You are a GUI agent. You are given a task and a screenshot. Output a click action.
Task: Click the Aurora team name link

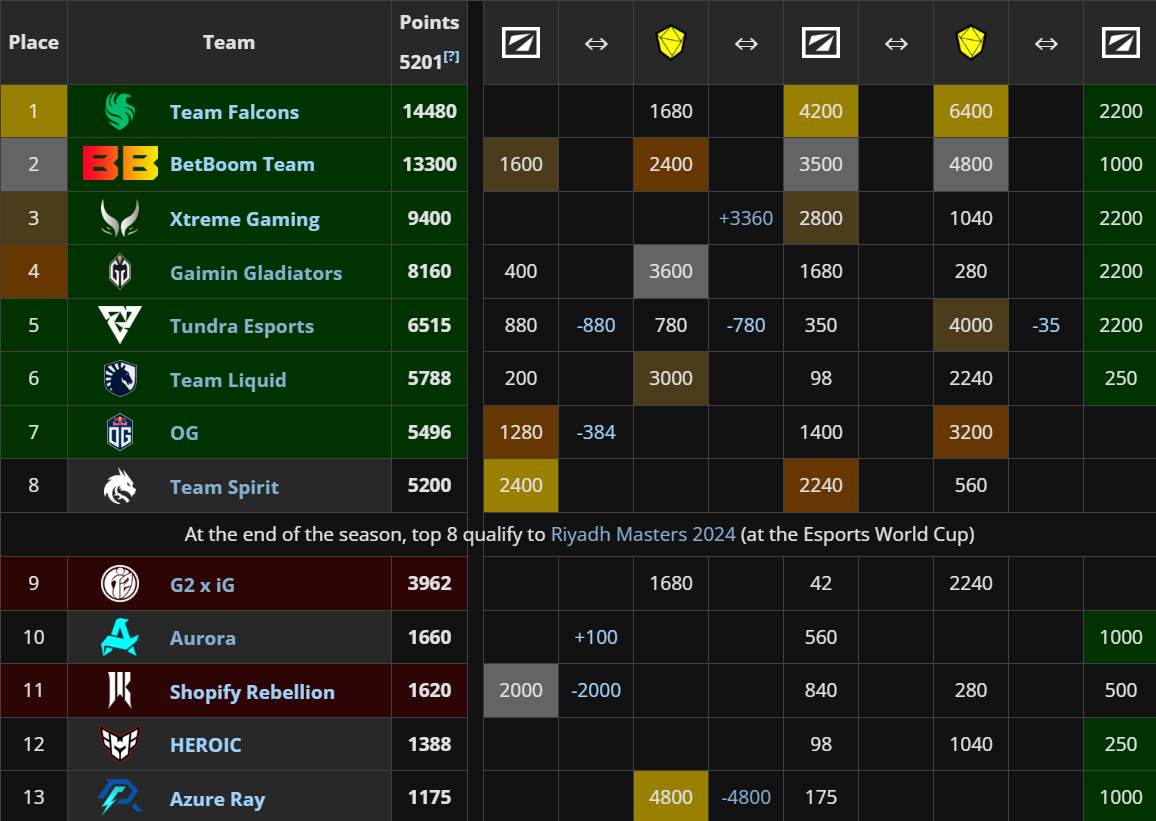pyautogui.click(x=203, y=638)
